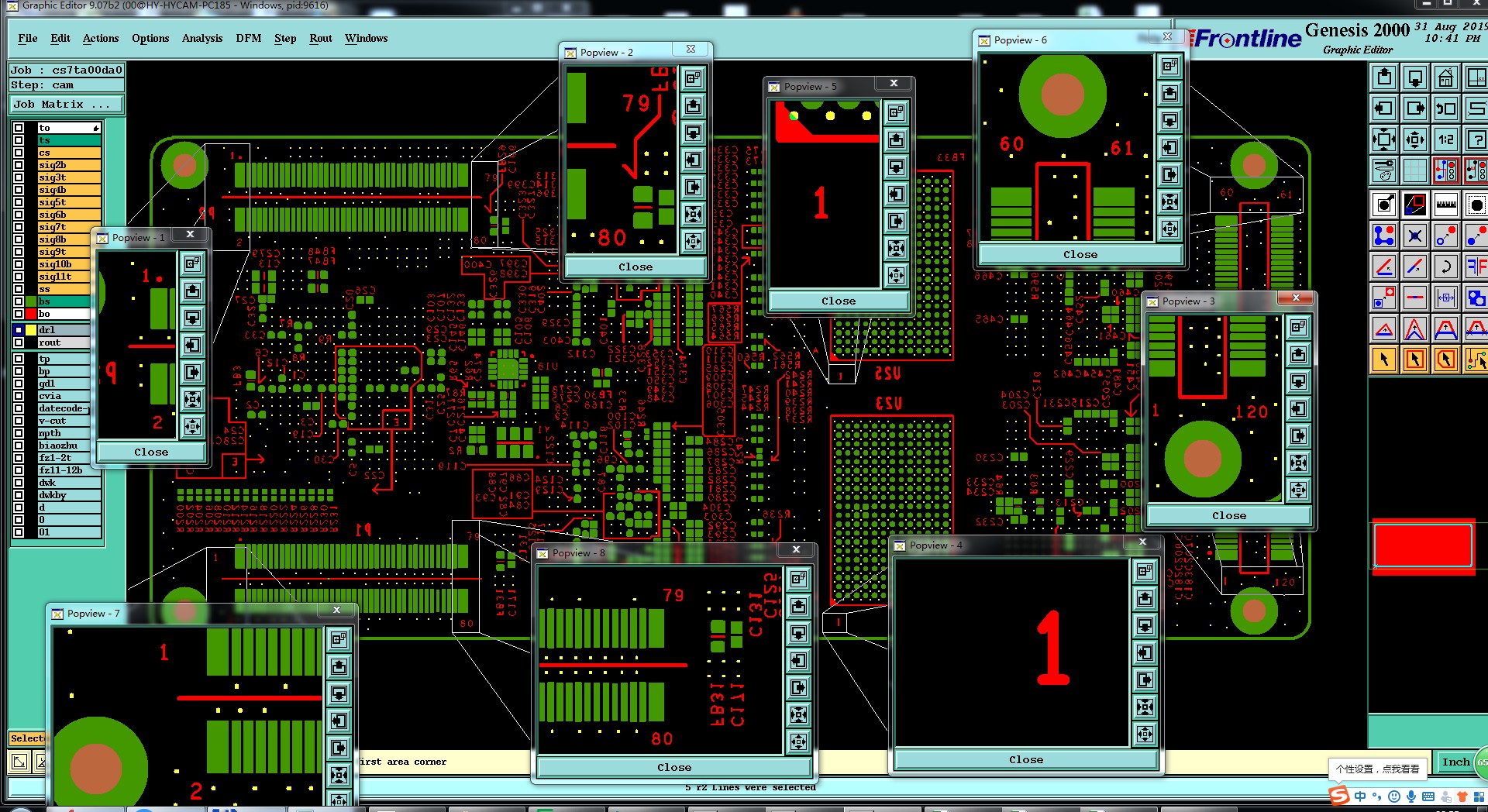Select the rectangle area selection arrow tool
The image size is (1488, 812).
click(1415, 360)
